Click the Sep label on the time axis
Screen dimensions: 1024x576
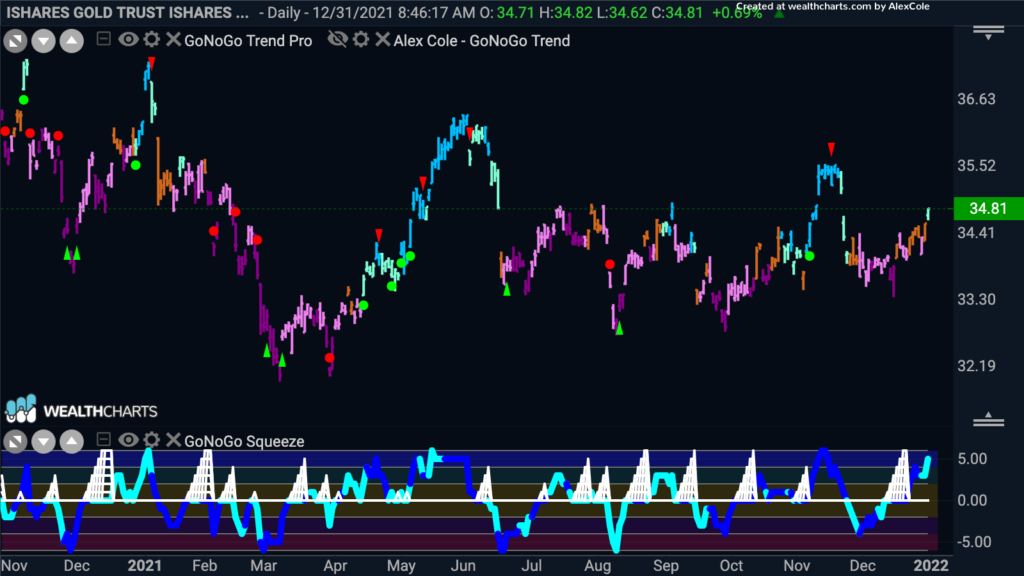pyautogui.click(x=665, y=566)
